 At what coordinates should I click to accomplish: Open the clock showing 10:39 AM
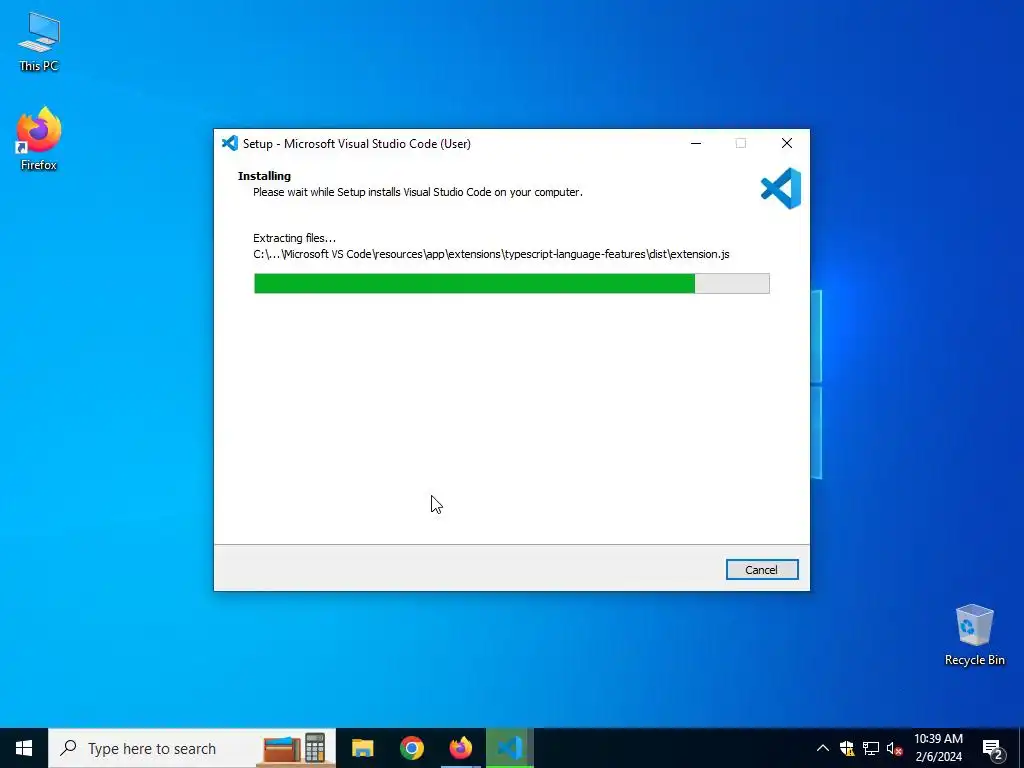(938, 748)
